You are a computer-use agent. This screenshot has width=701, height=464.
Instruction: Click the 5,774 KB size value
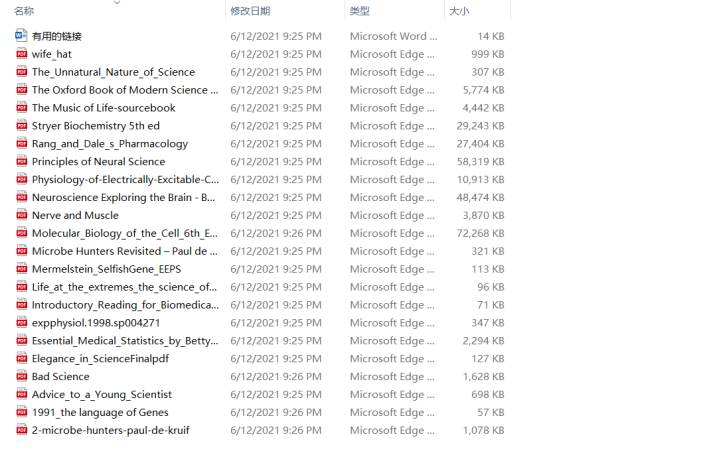tap(483, 90)
